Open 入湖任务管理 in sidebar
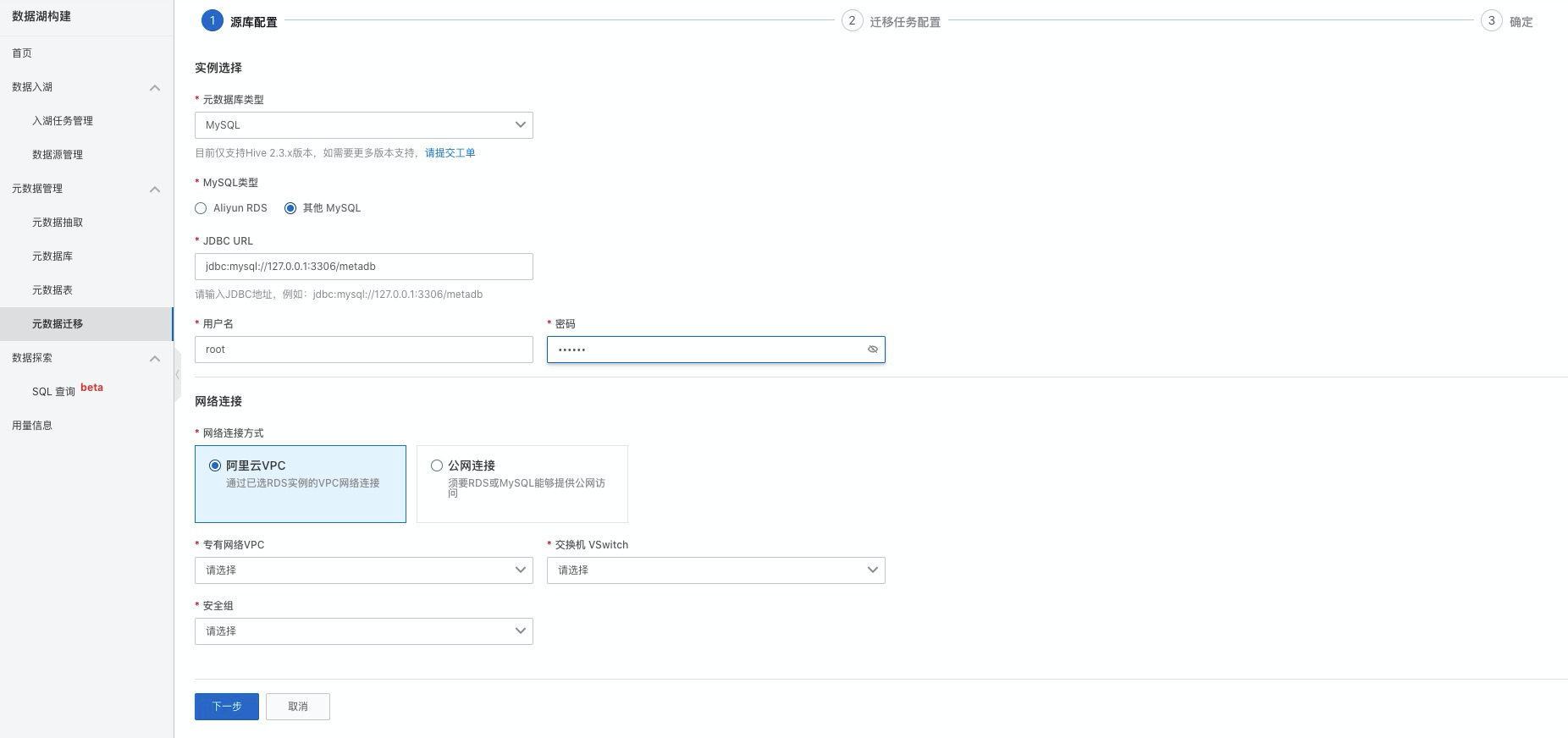The width and height of the screenshot is (1568, 738). pos(86,121)
